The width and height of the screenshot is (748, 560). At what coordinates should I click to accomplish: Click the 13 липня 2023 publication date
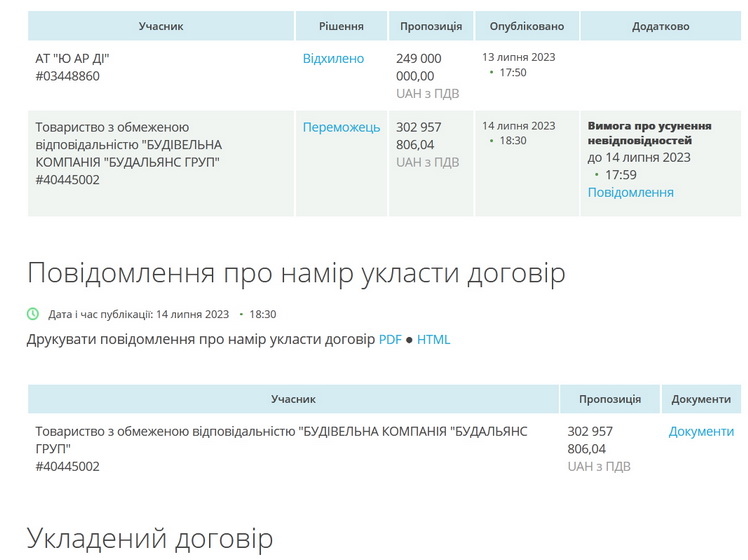point(518,57)
